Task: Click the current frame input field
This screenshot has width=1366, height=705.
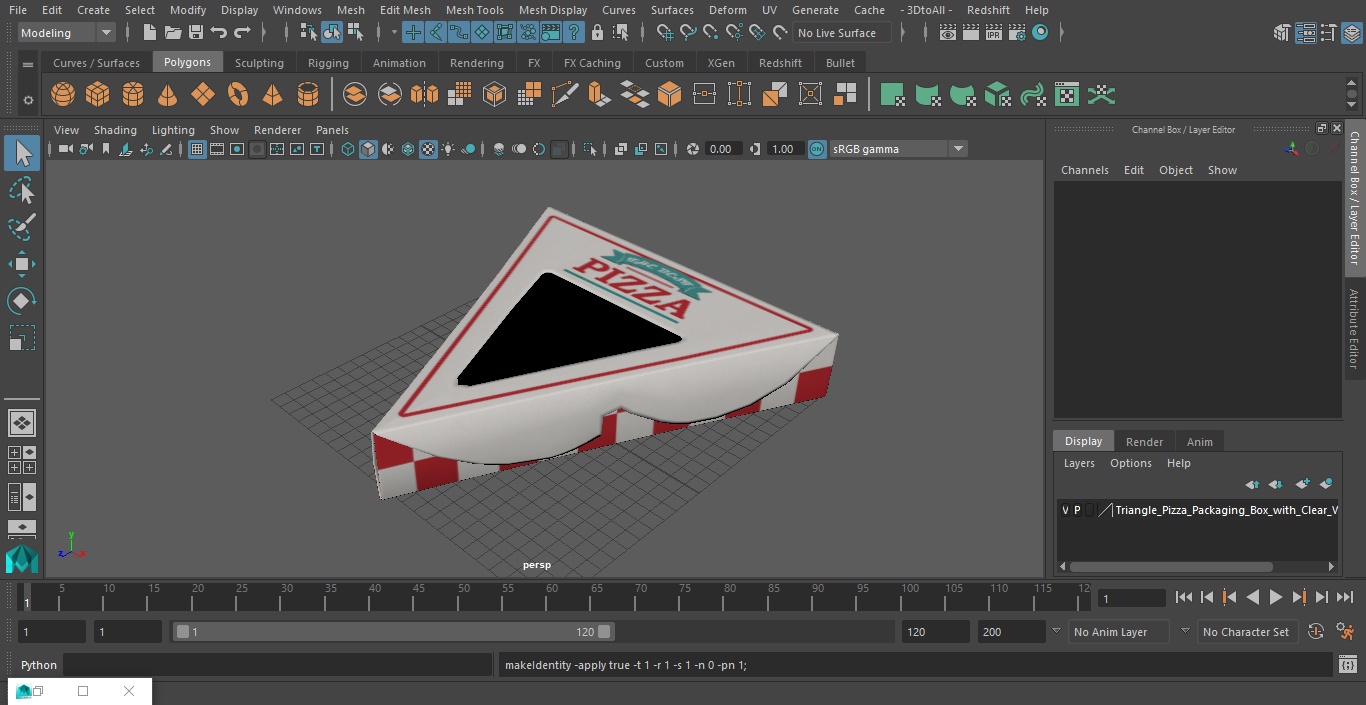Action: point(1132,598)
